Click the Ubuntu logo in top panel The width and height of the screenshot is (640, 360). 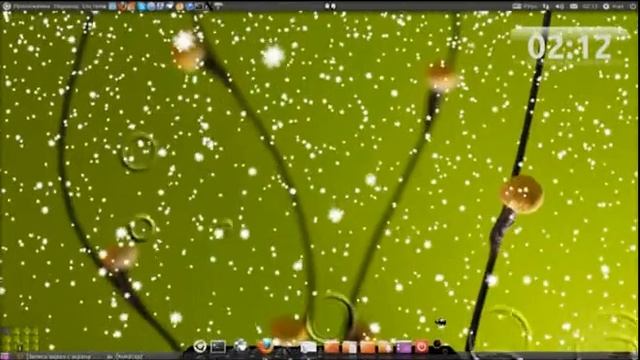6,6
